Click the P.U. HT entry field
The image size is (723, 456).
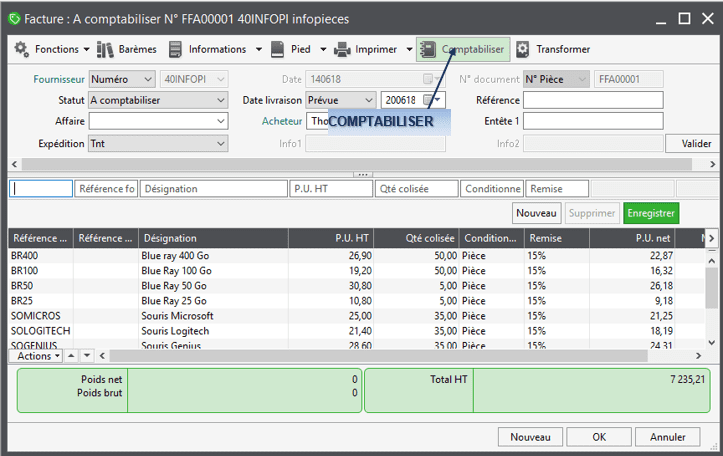(331, 189)
